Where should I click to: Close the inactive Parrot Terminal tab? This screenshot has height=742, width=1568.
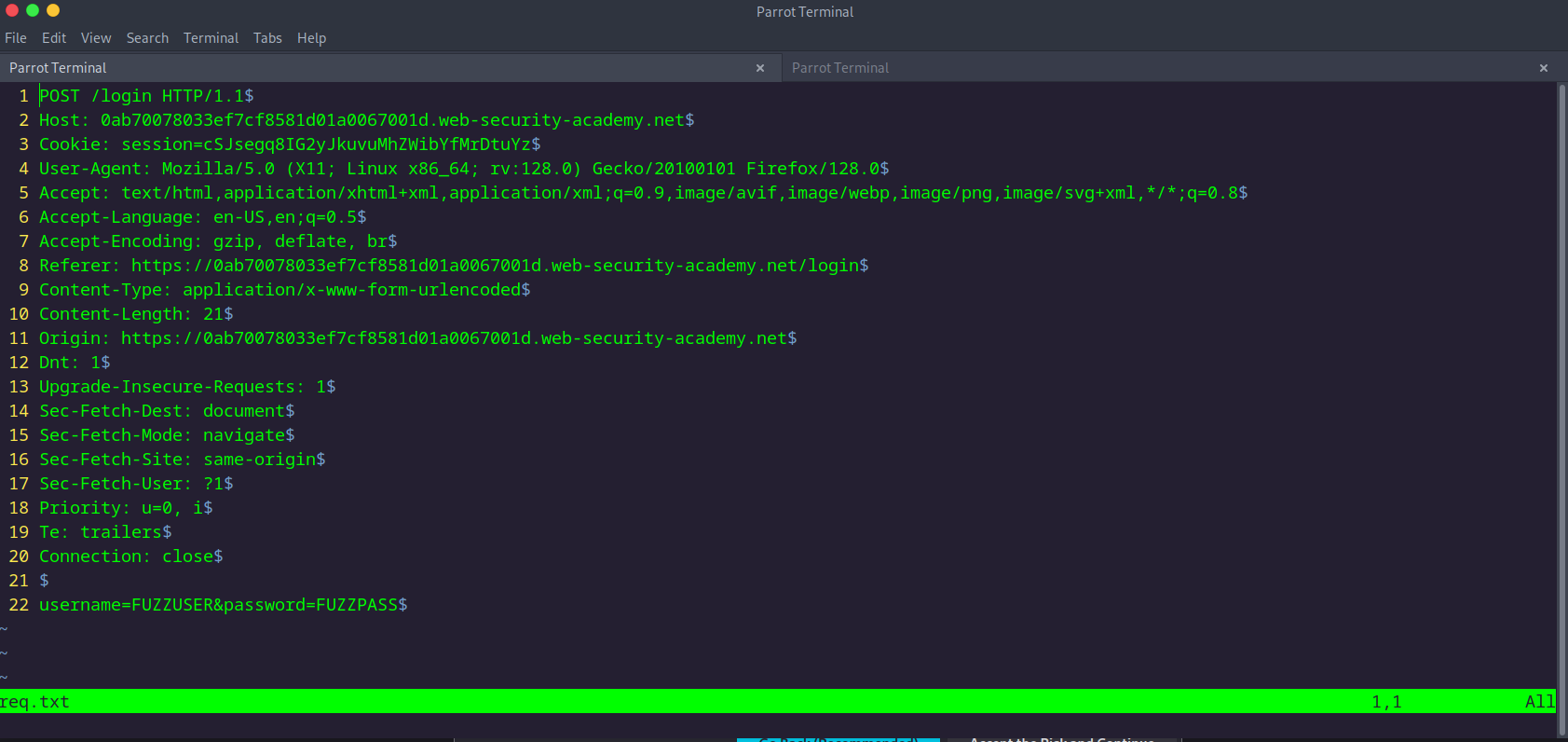1544,68
